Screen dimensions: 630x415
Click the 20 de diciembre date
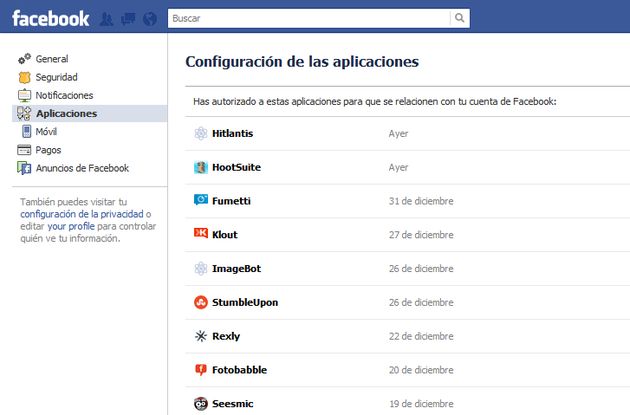pos(421,370)
